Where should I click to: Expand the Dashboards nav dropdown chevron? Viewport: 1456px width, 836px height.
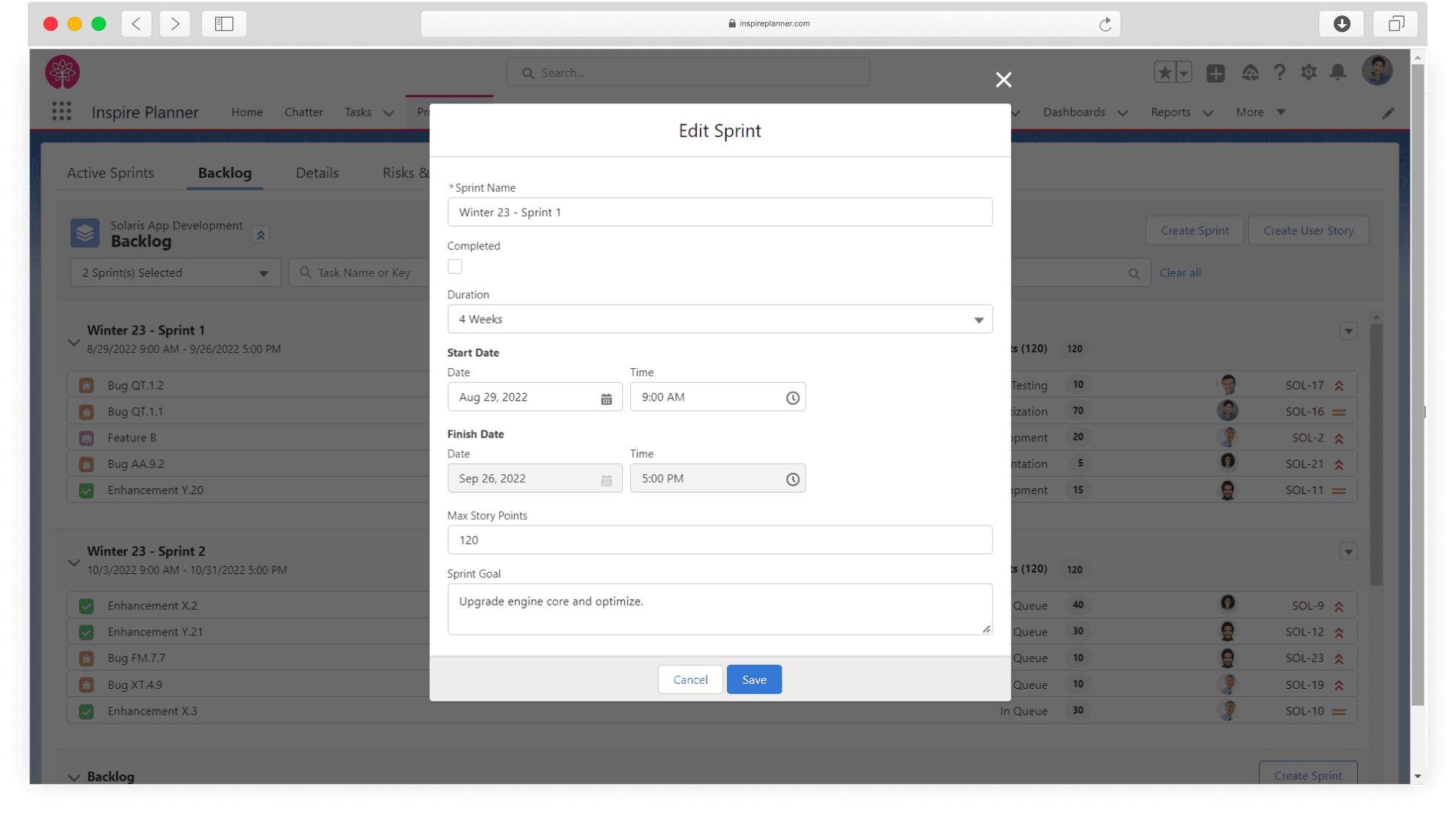coord(1122,113)
